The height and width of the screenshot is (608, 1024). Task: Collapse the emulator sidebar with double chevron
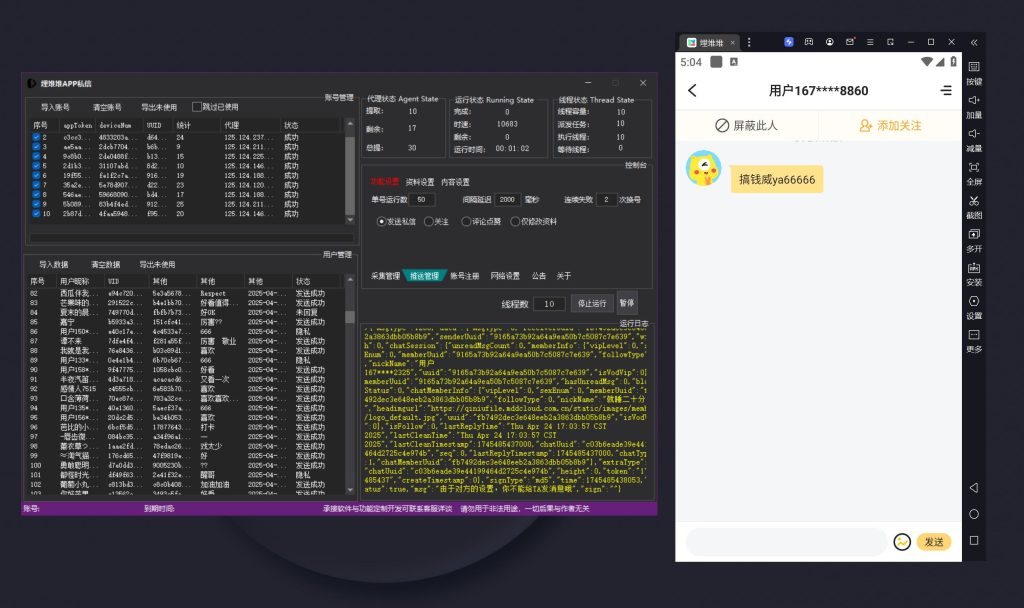(x=974, y=42)
